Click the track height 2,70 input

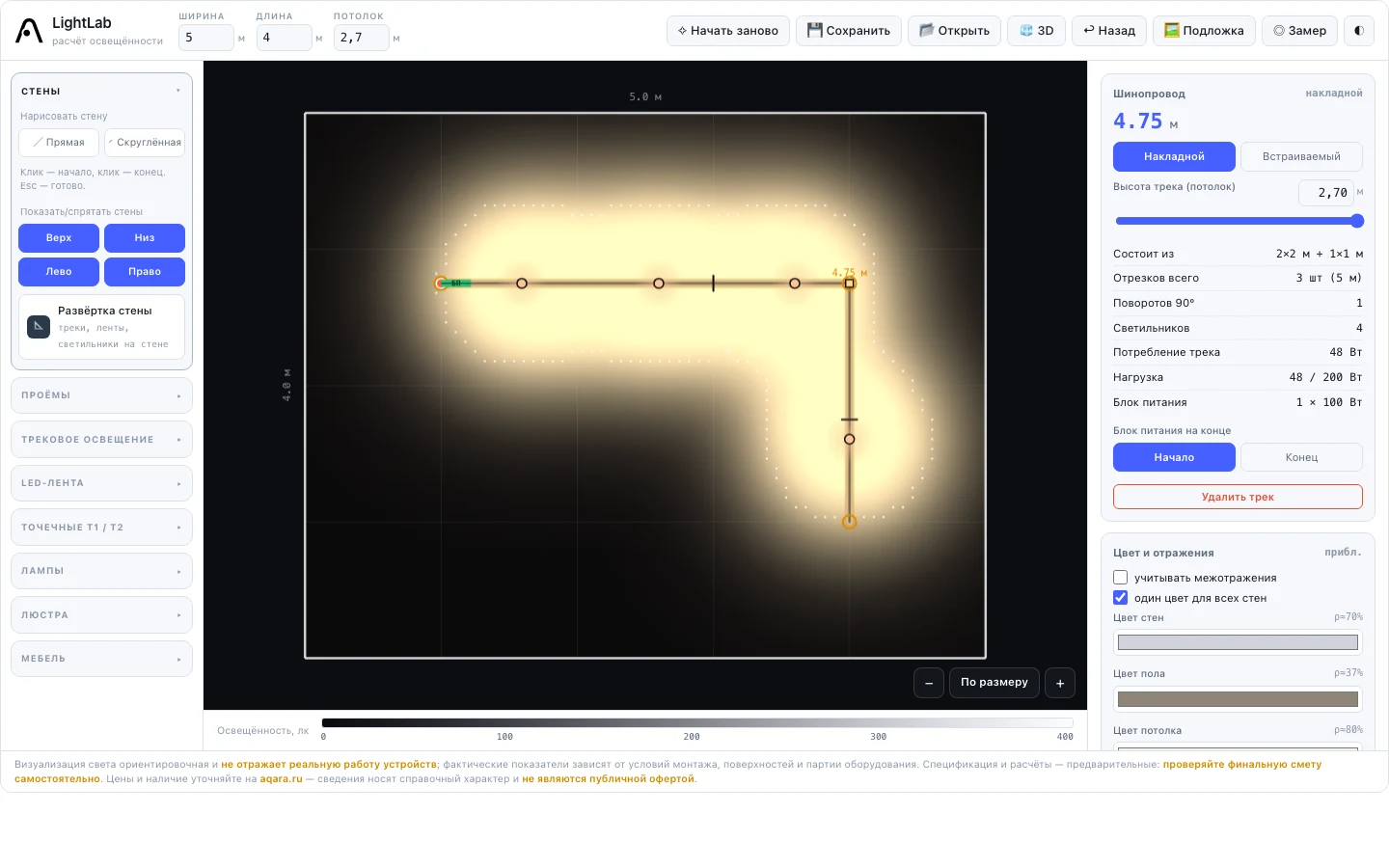[1326, 193]
